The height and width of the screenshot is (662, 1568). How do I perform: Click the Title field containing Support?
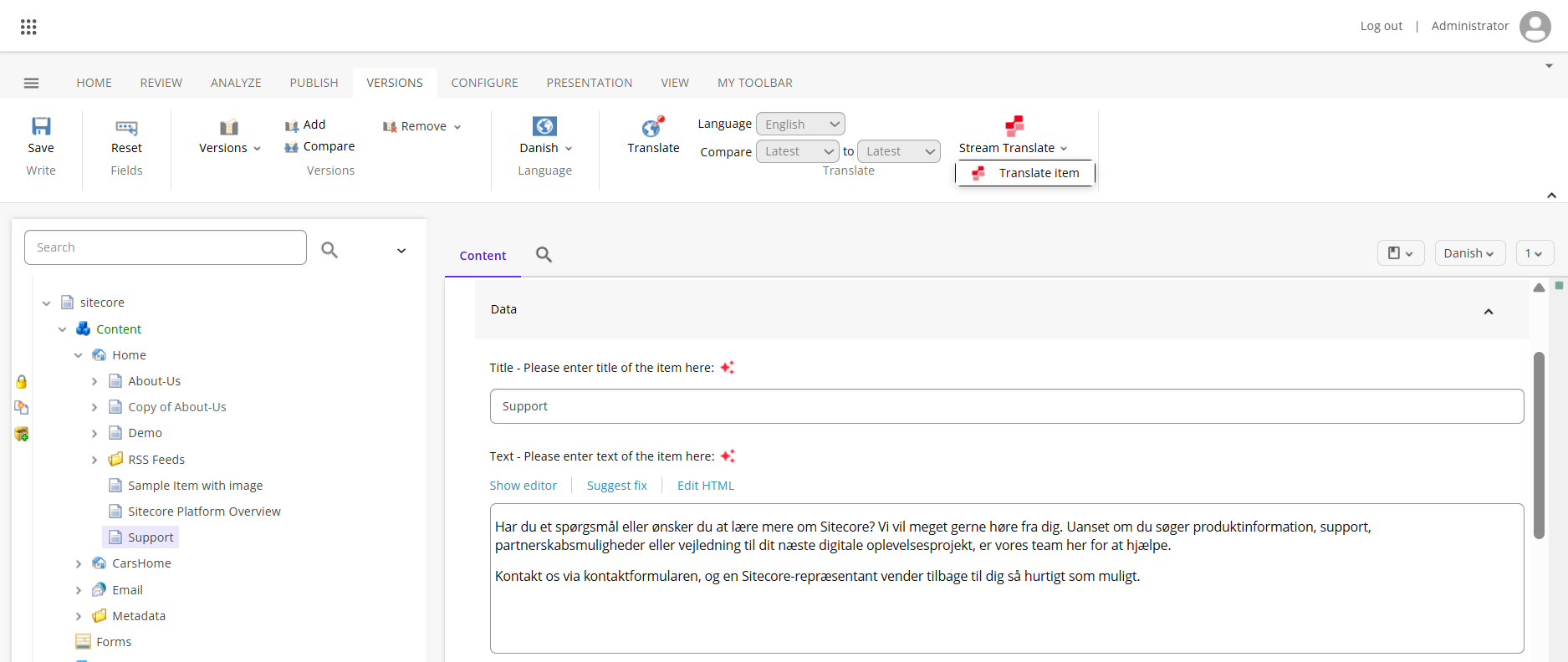tap(1007, 406)
